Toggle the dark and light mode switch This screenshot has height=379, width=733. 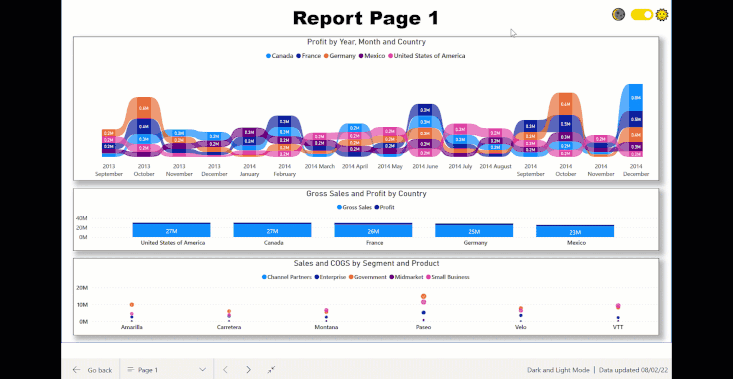click(641, 15)
